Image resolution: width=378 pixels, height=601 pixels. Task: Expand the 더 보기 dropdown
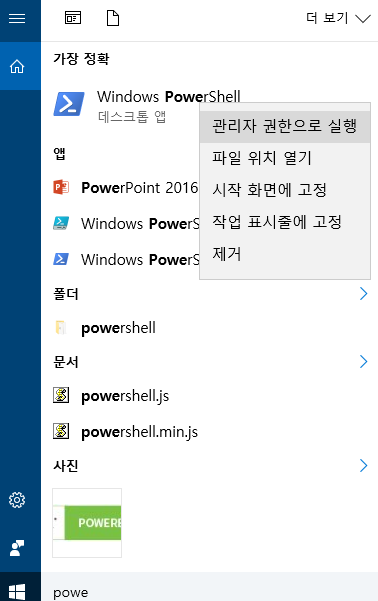click(x=338, y=18)
